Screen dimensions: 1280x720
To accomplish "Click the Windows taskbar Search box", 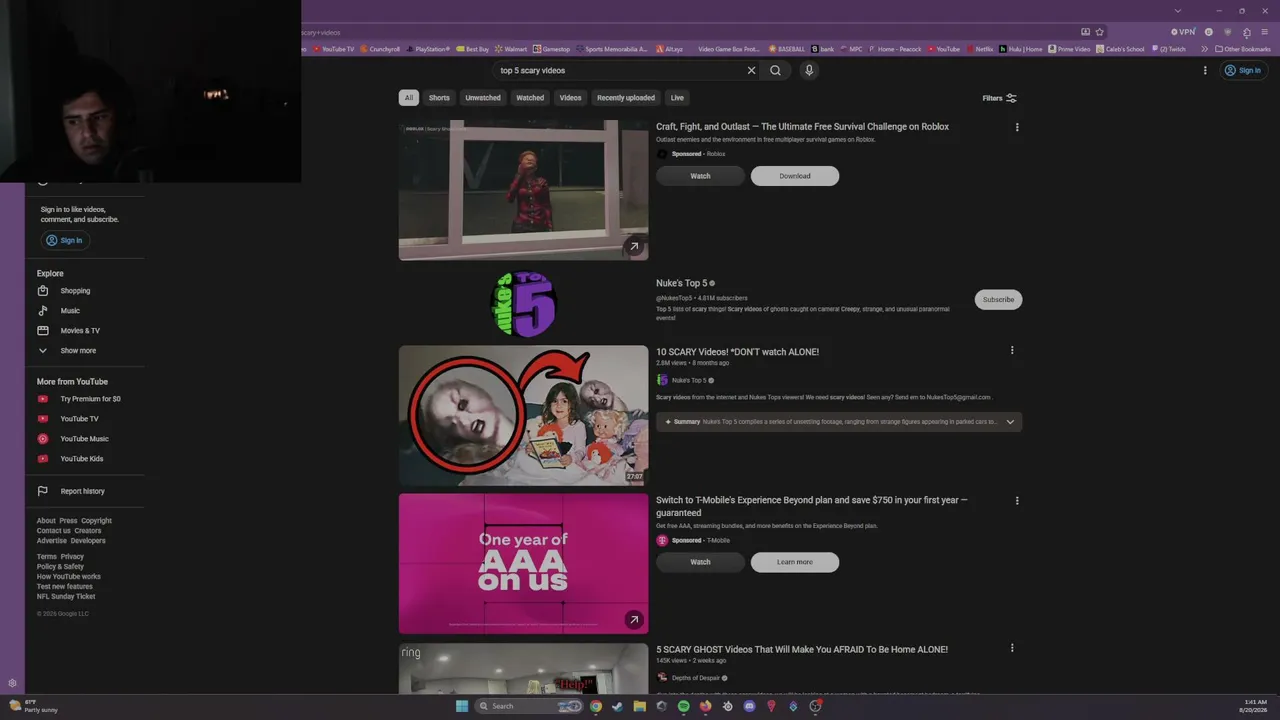I will (530, 706).
